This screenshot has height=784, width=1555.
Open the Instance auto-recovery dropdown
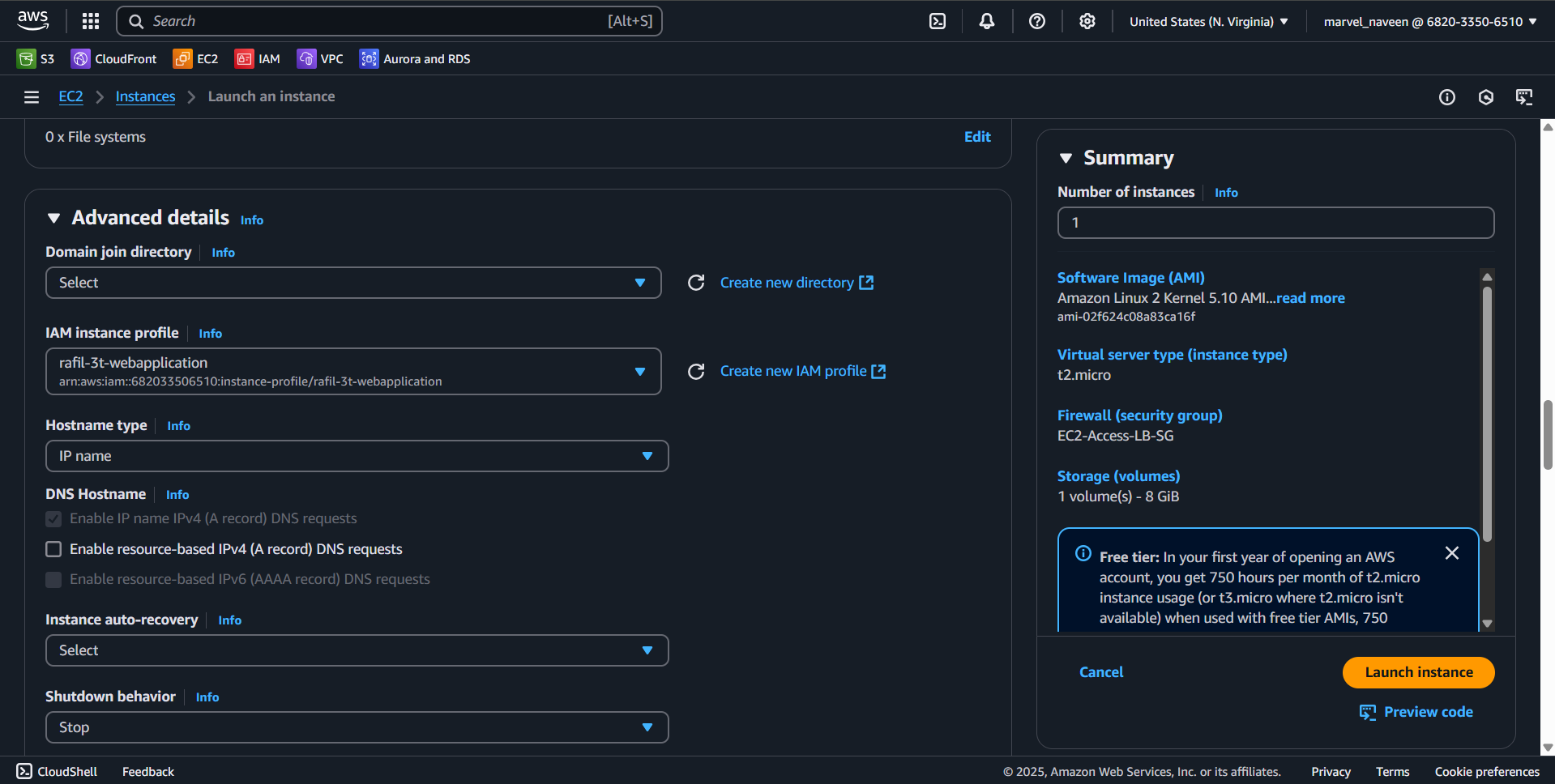click(357, 650)
